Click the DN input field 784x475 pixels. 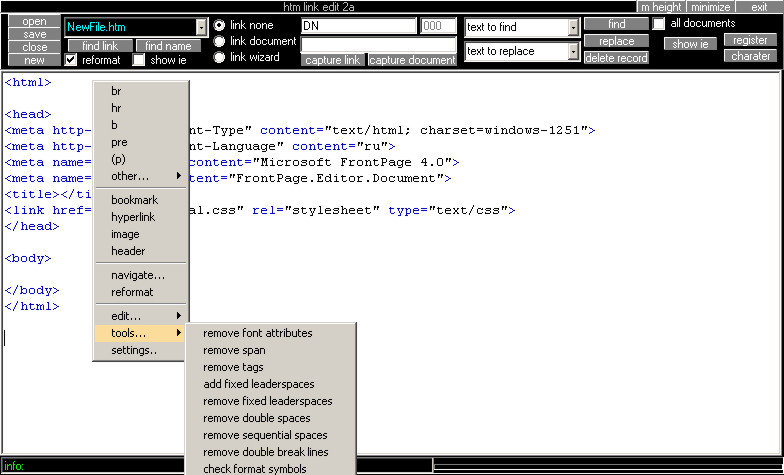coord(358,26)
